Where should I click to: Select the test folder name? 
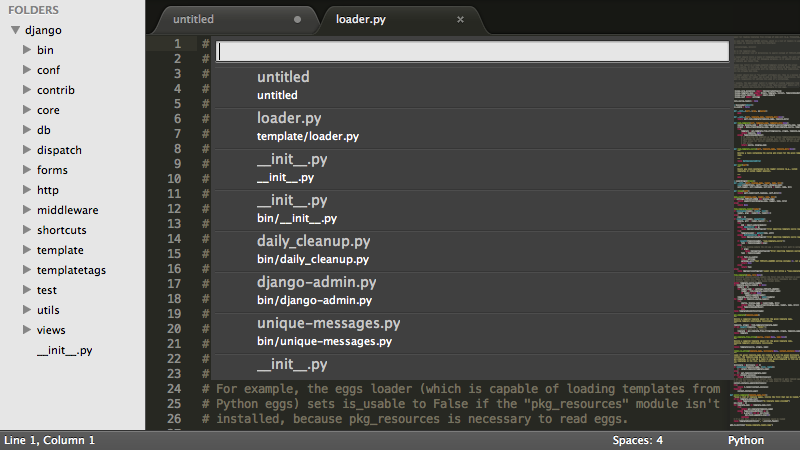[x=47, y=290]
